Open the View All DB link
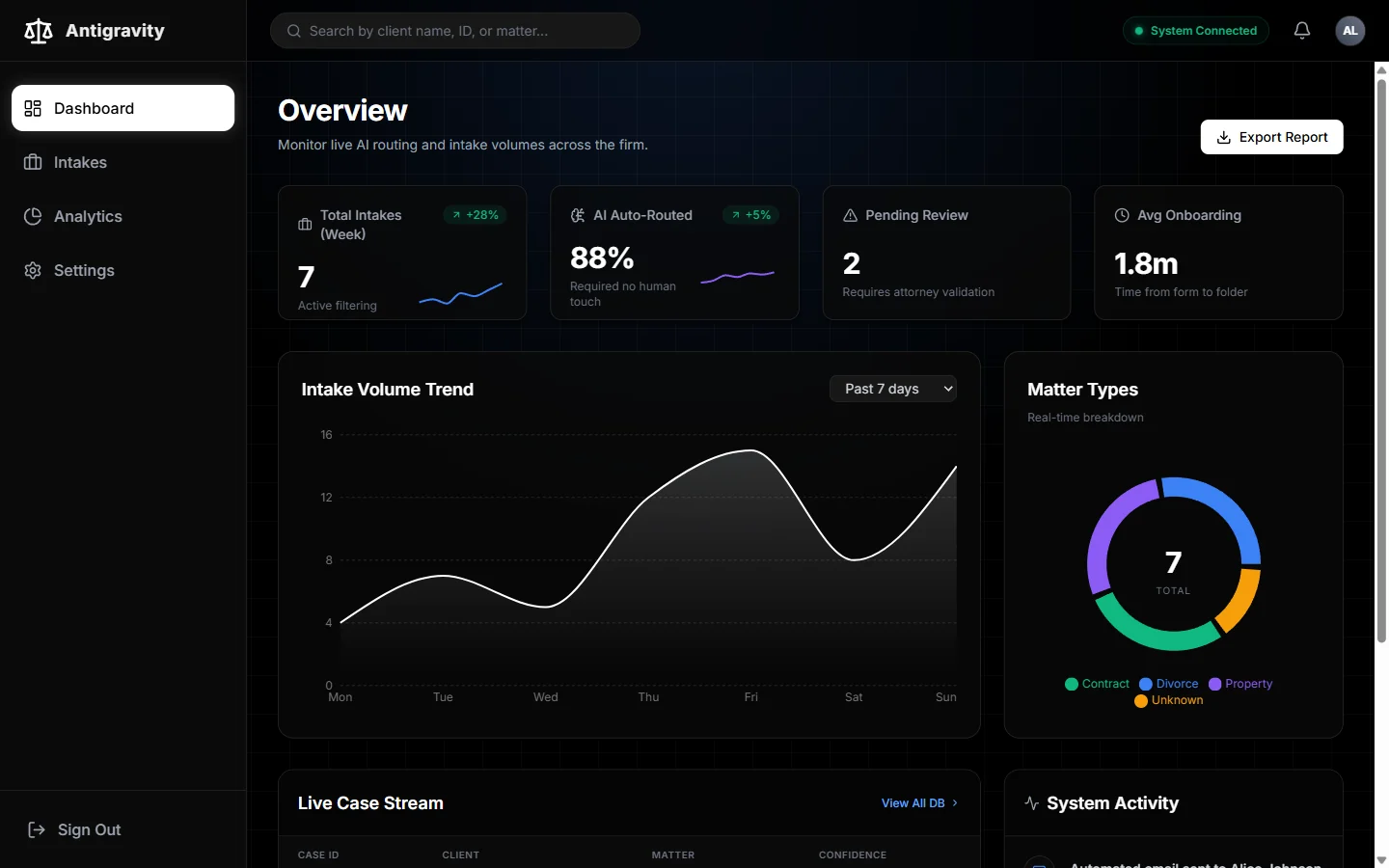 [x=920, y=803]
